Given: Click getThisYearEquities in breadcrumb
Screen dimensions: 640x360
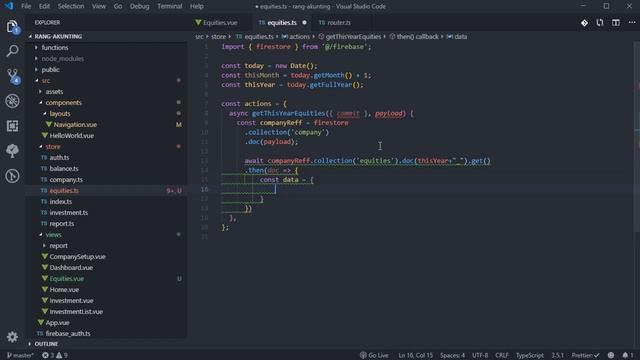Looking at the screenshot, I should (353, 37).
